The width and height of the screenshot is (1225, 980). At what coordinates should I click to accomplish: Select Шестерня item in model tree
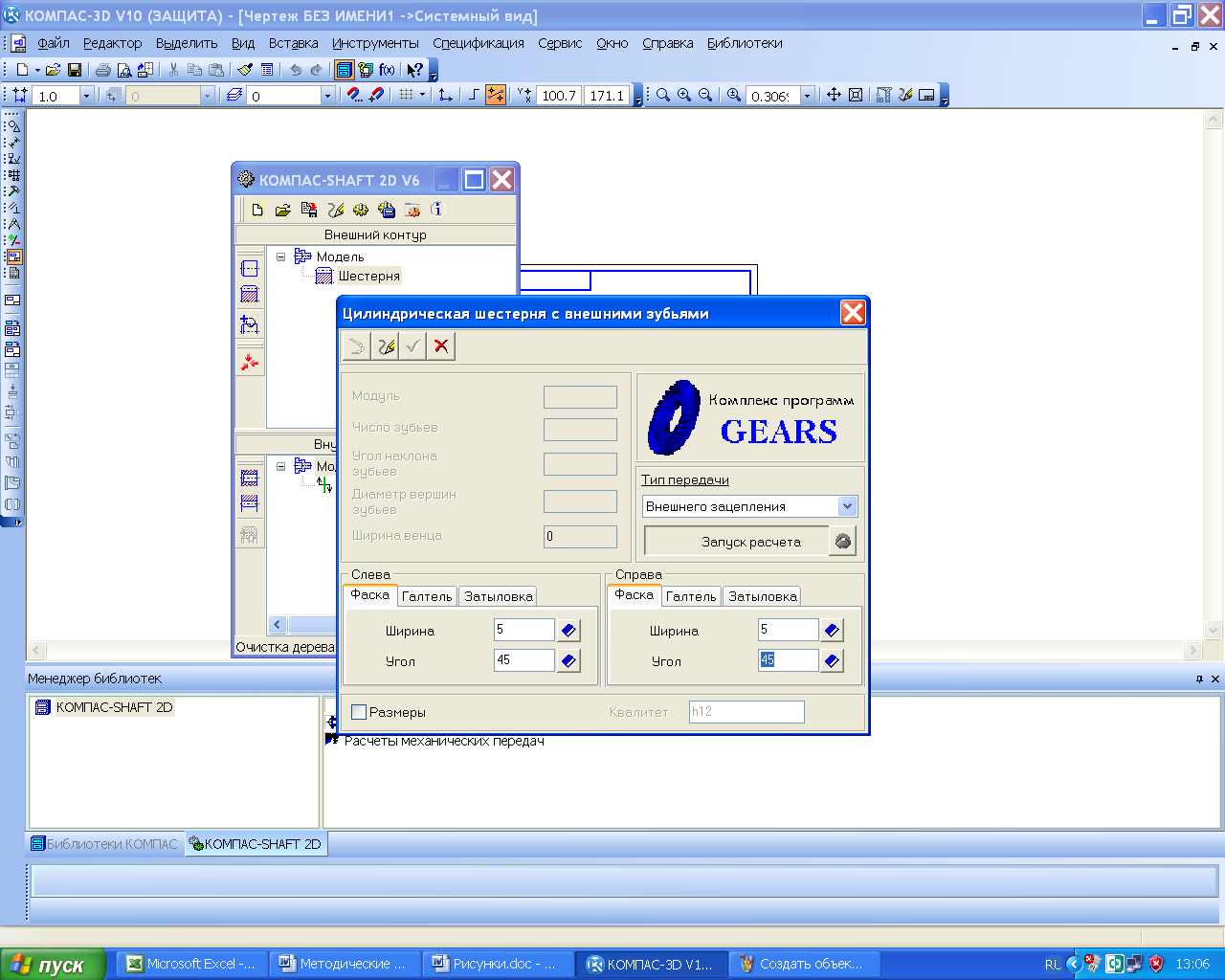tap(368, 276)
